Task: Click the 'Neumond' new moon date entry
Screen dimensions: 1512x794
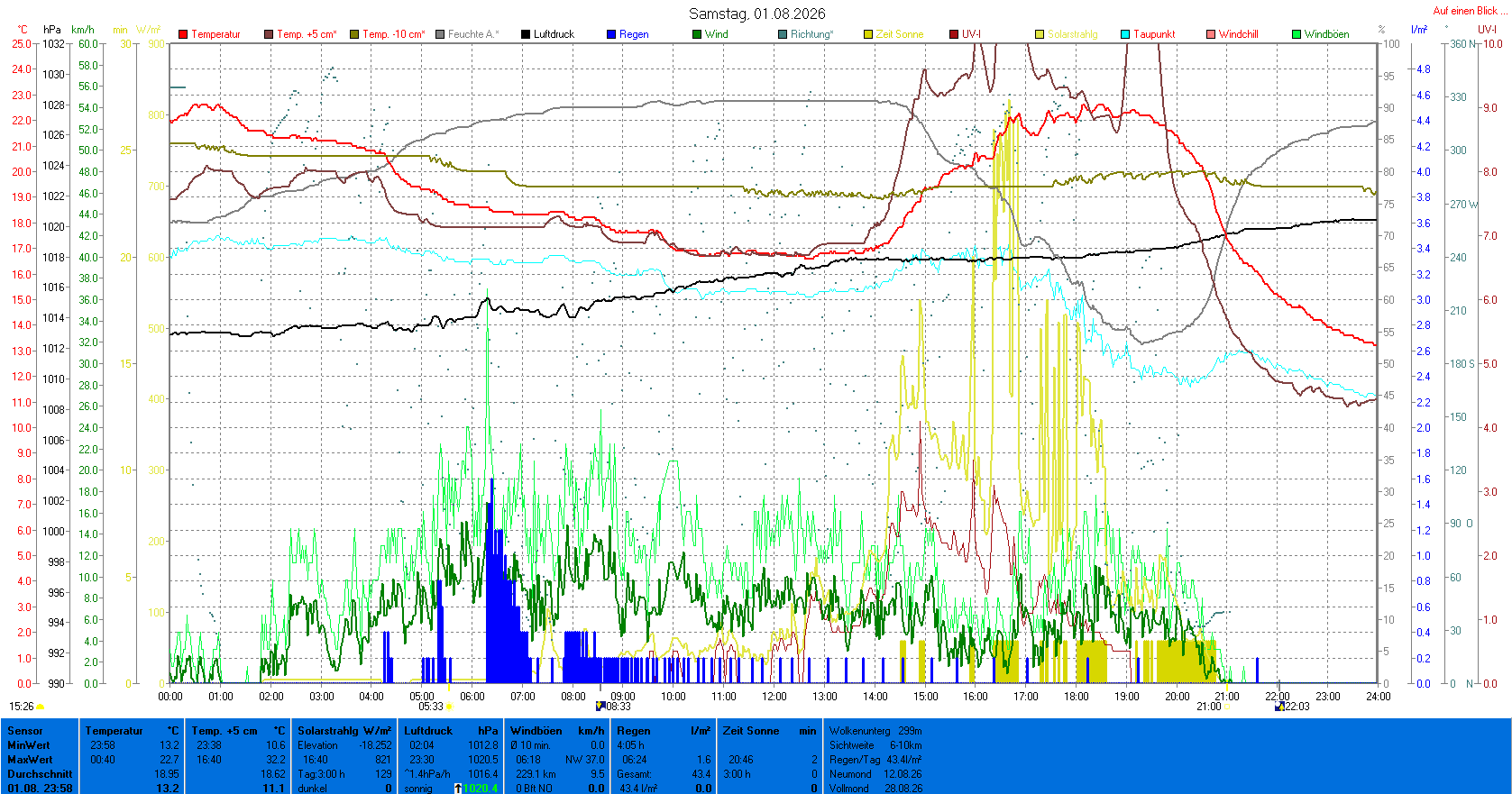Action: pyautogui.click(x=850, y=774)
